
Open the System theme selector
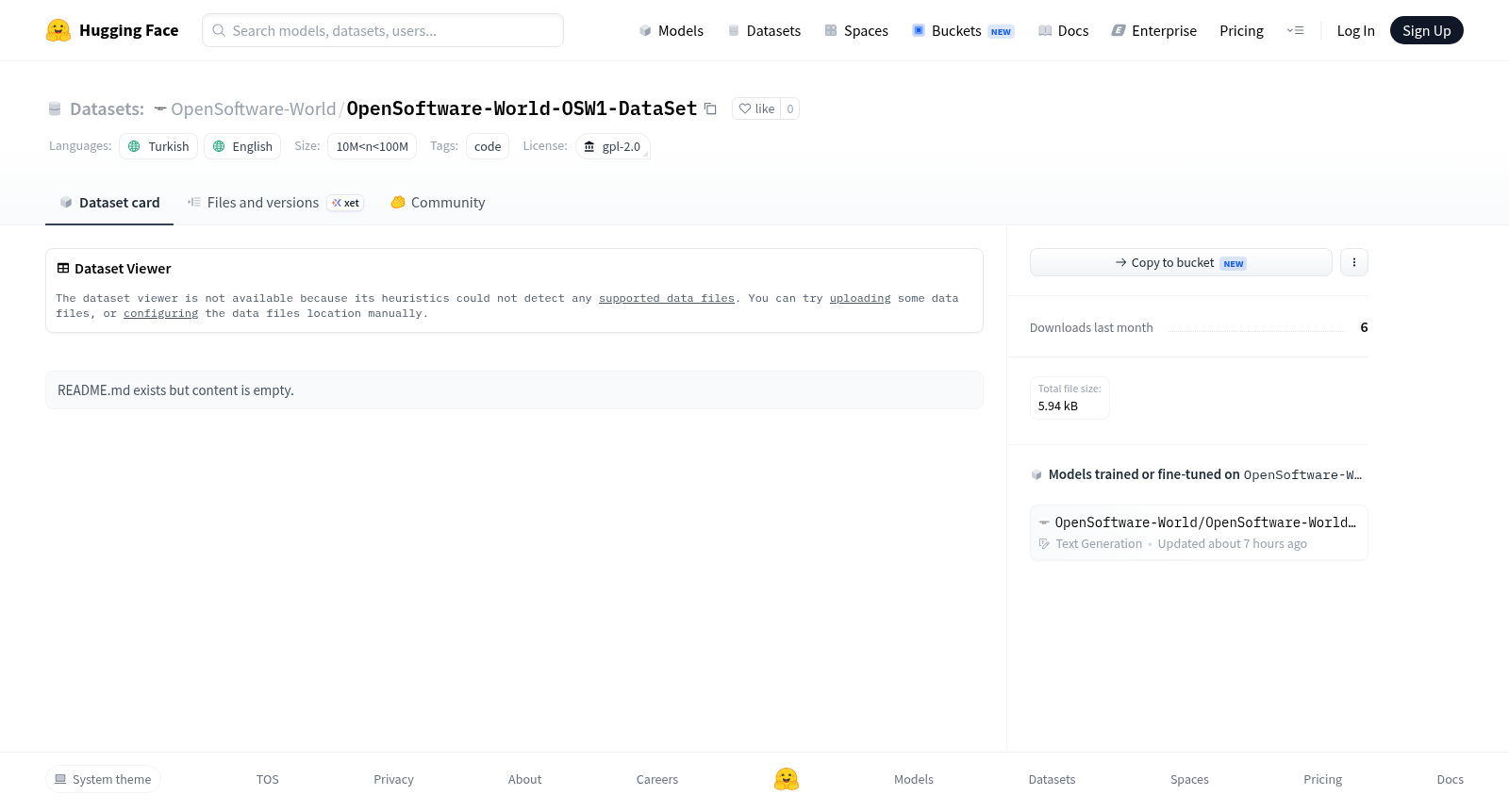coord(103,779)
